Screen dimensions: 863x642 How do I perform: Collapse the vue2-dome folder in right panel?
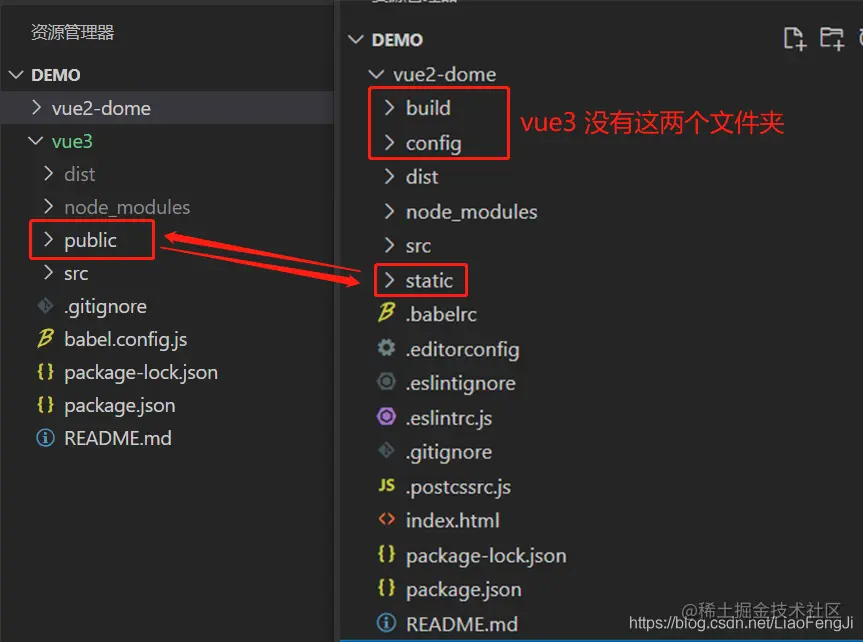(376, 74)
